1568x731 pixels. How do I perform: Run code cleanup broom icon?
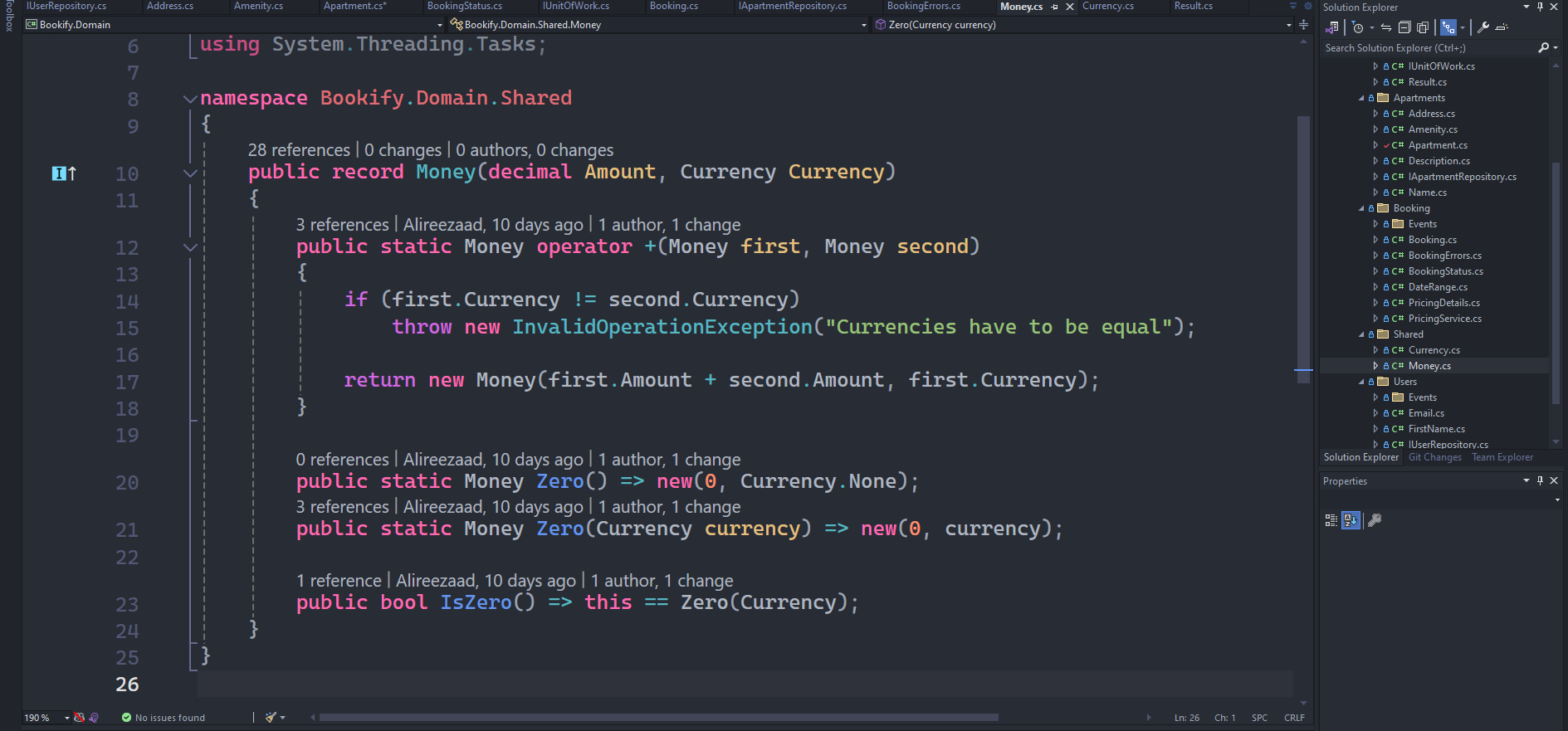click(x=271, y=718)
